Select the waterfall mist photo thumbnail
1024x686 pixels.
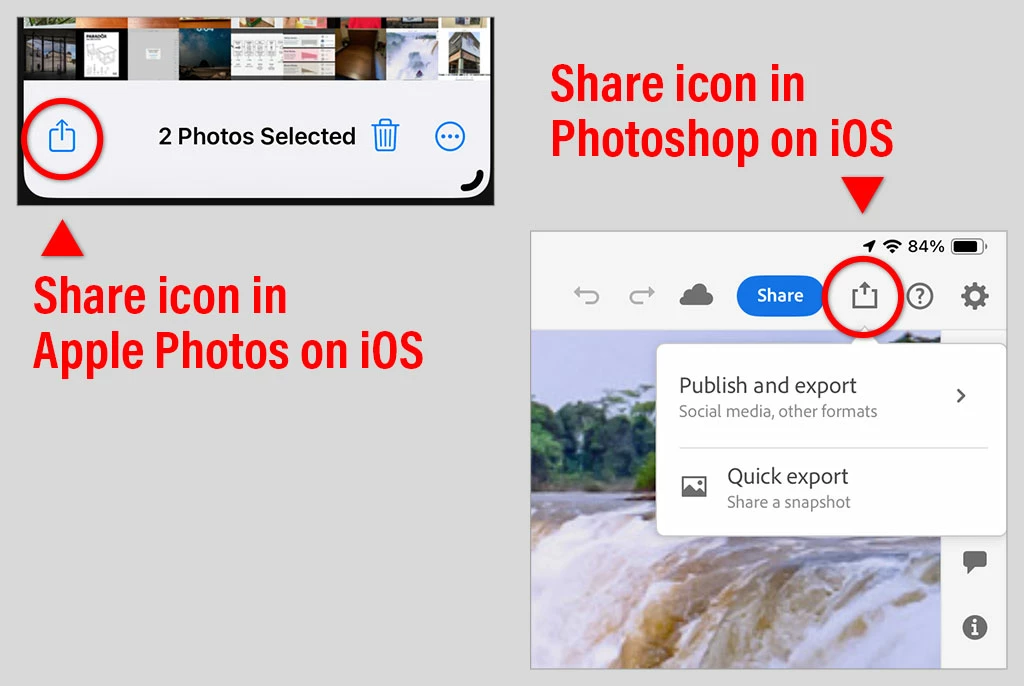pyautogui.click(x=412, y=54)
